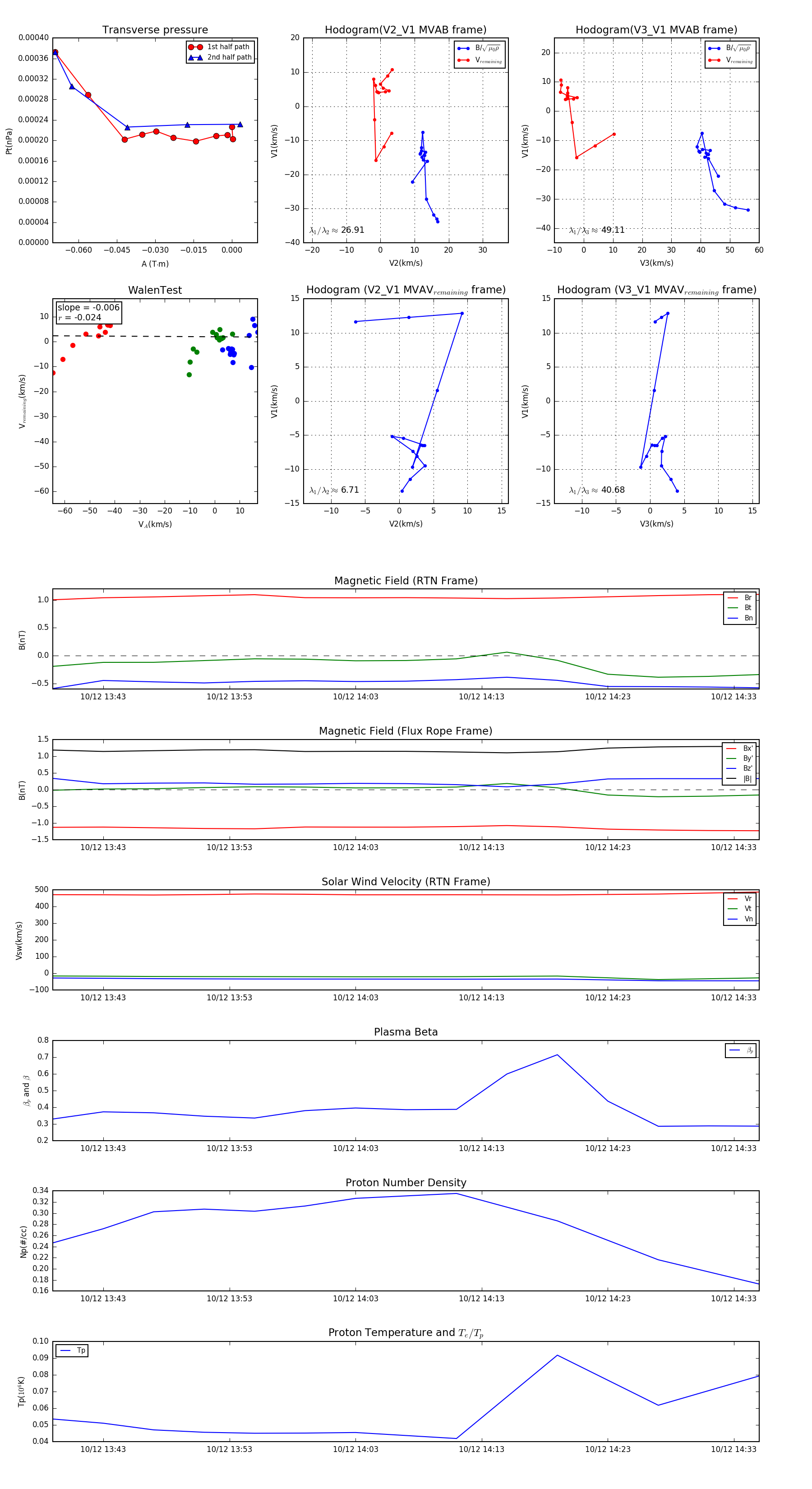812x1489 pixels.
Task: Click 'Hodogram(V3_V1 MVAB frame)' title
Action: (656, 30)
